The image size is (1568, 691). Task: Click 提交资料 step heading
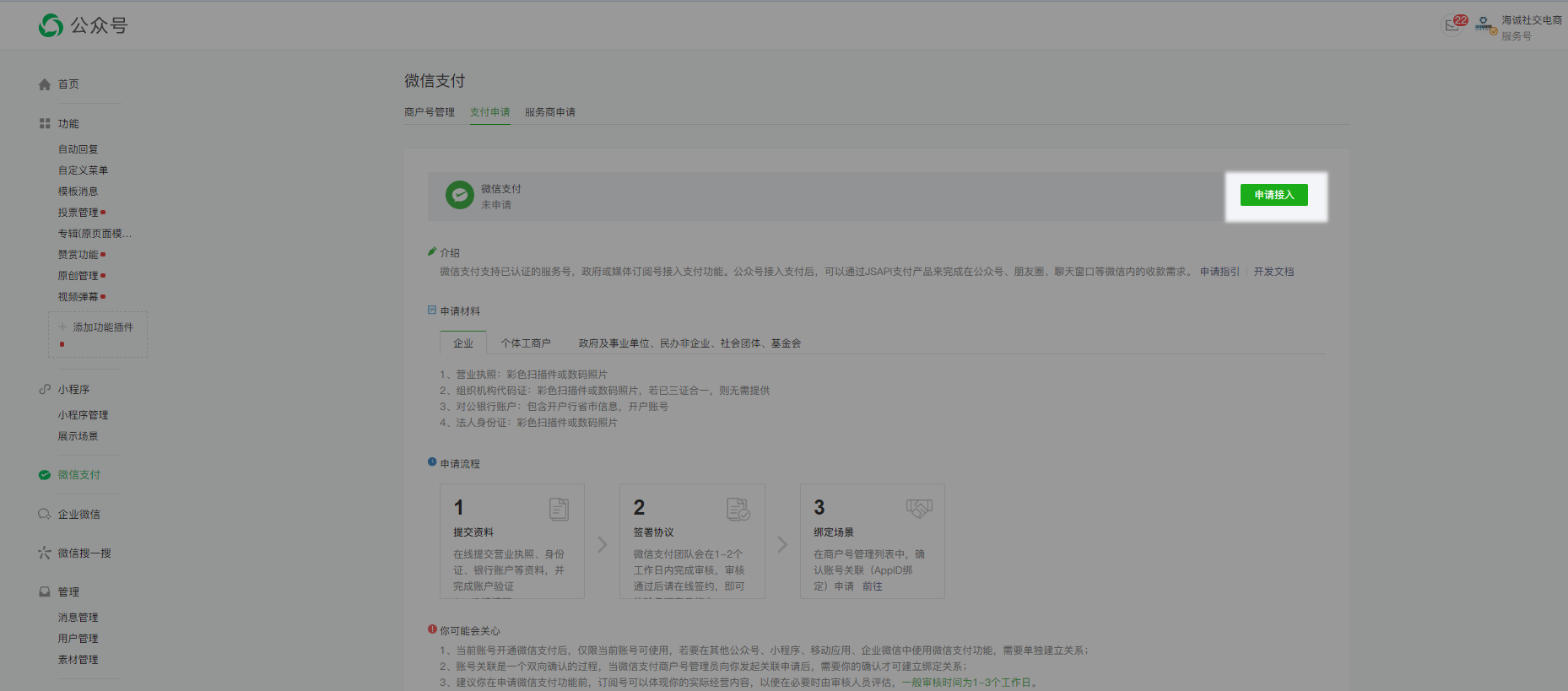point(473,532)
